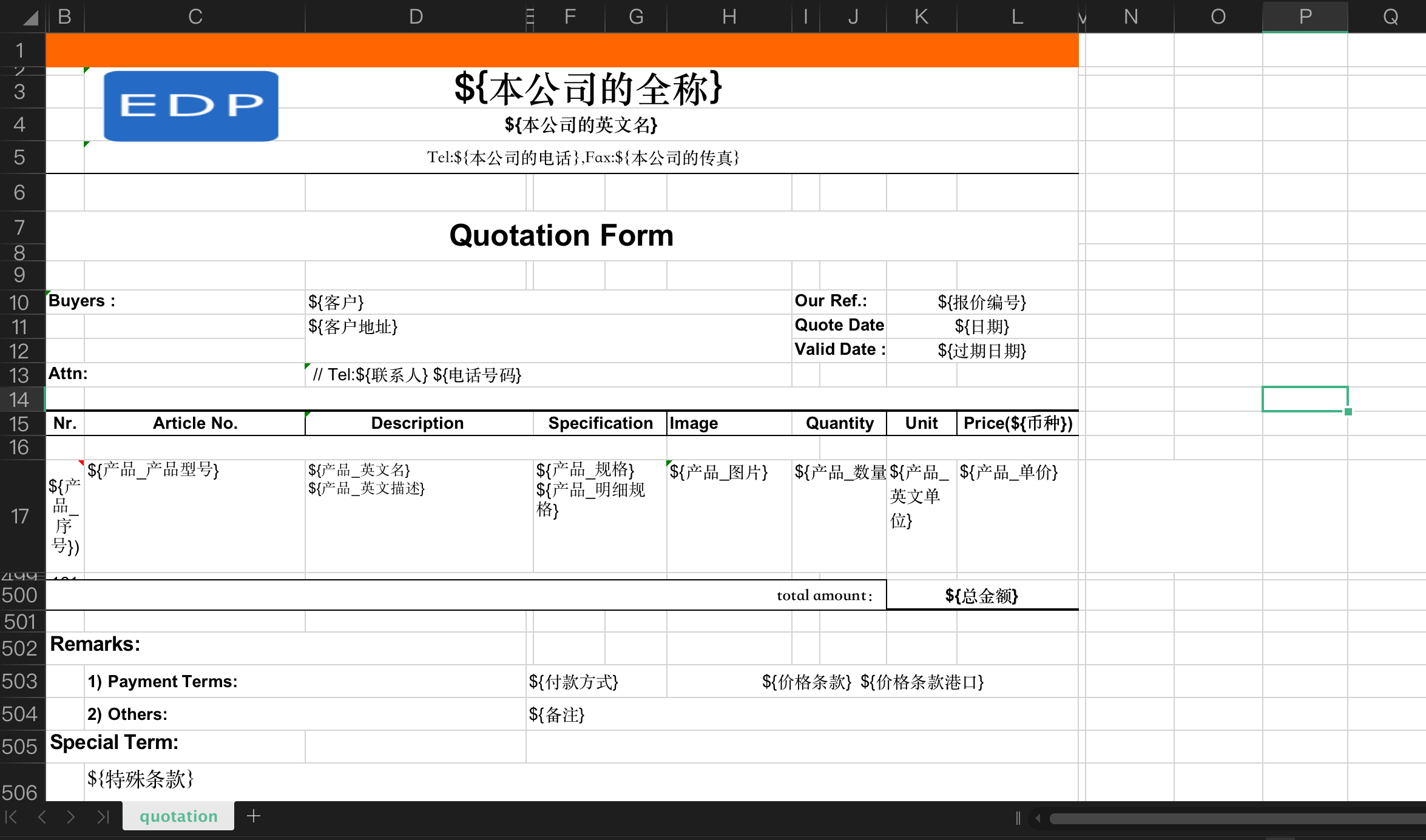1426x840 pixels.
Task: Click the Quotation Form title cell
Action: click(x=562, y=235)
